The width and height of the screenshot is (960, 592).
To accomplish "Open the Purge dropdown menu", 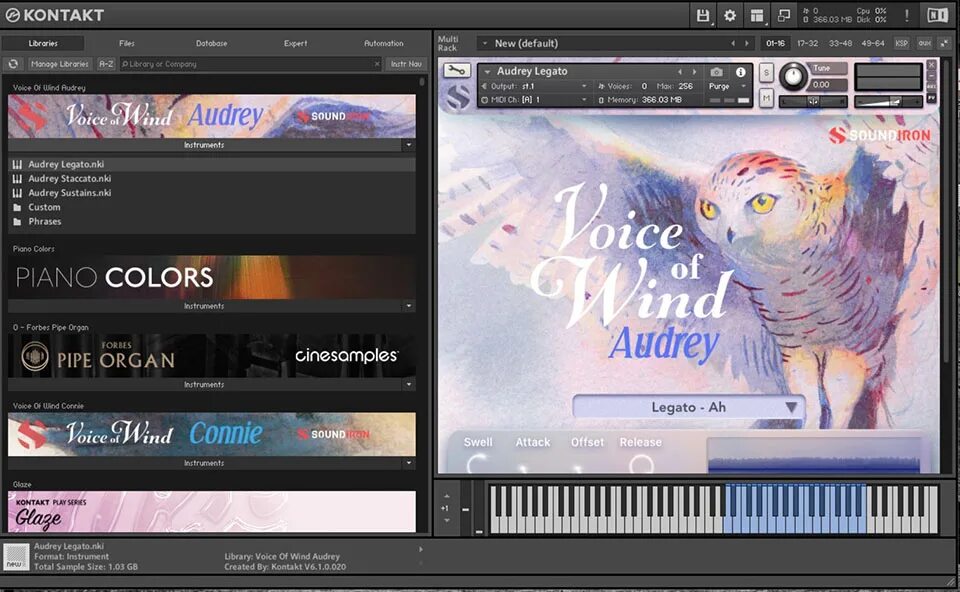I will pyautogui.click(x=727, y=86).
